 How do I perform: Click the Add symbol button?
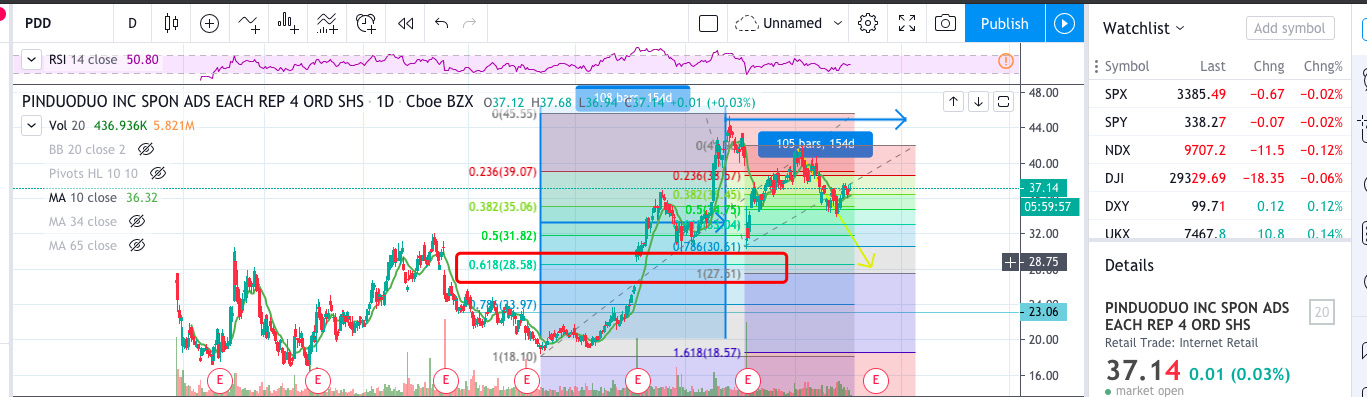(x=1289, y=29)
